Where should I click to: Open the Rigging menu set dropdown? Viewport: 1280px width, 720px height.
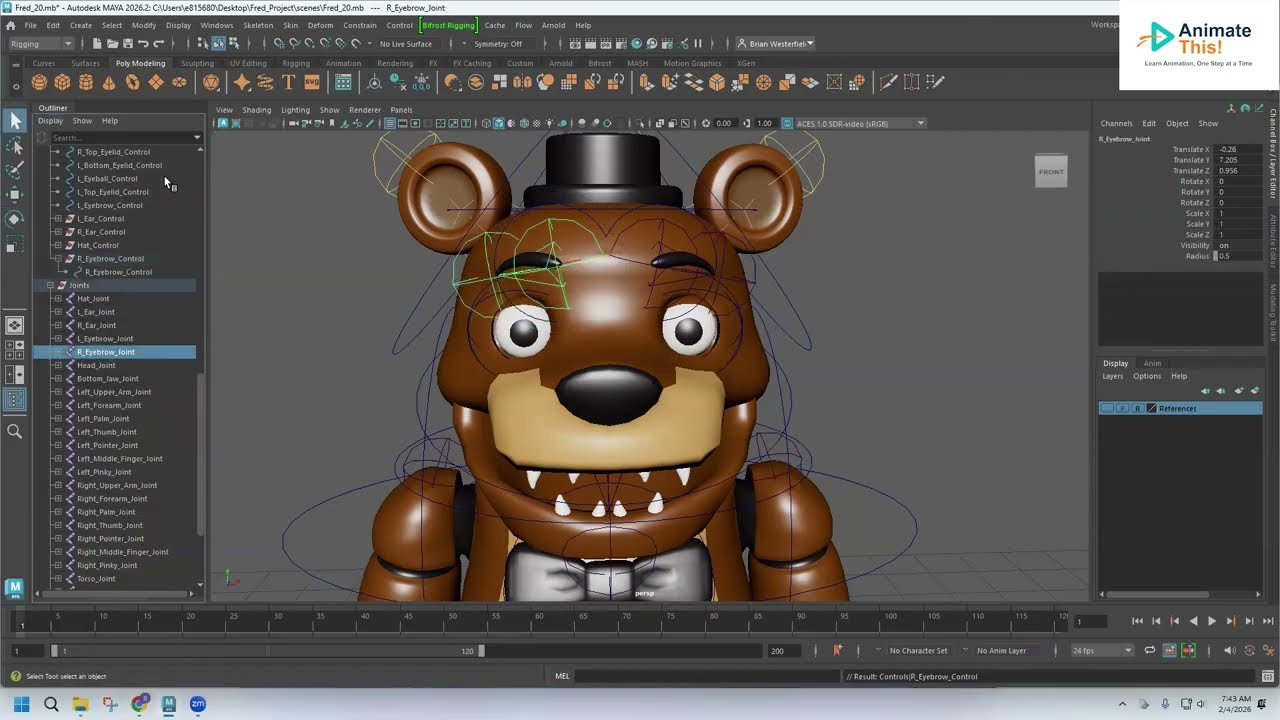[x=41, y=44]
